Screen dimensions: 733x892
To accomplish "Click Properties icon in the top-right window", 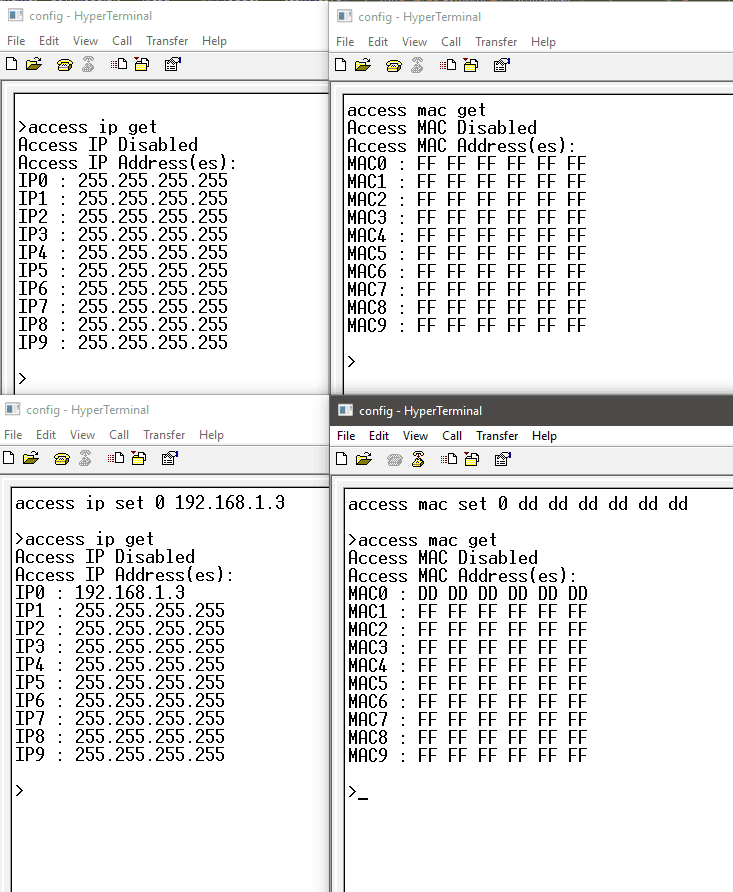I will point(501,66).
